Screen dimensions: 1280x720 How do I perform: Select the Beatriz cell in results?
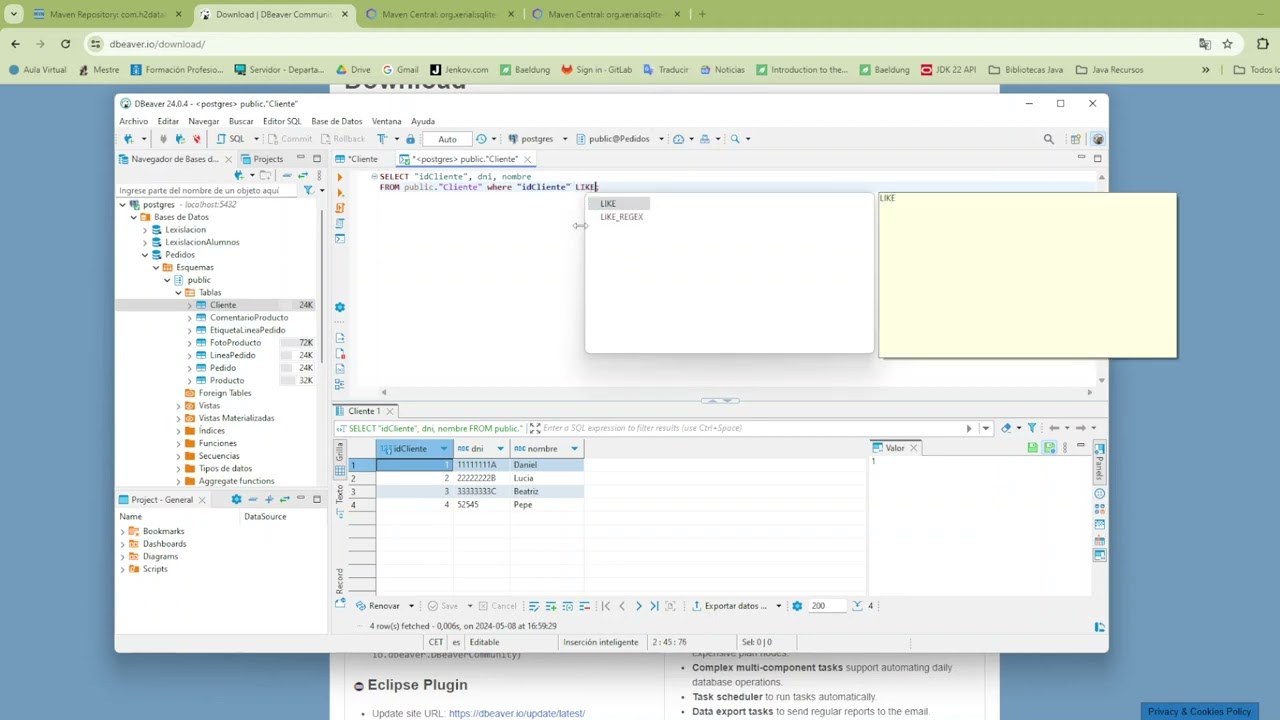tap(546, 491)
